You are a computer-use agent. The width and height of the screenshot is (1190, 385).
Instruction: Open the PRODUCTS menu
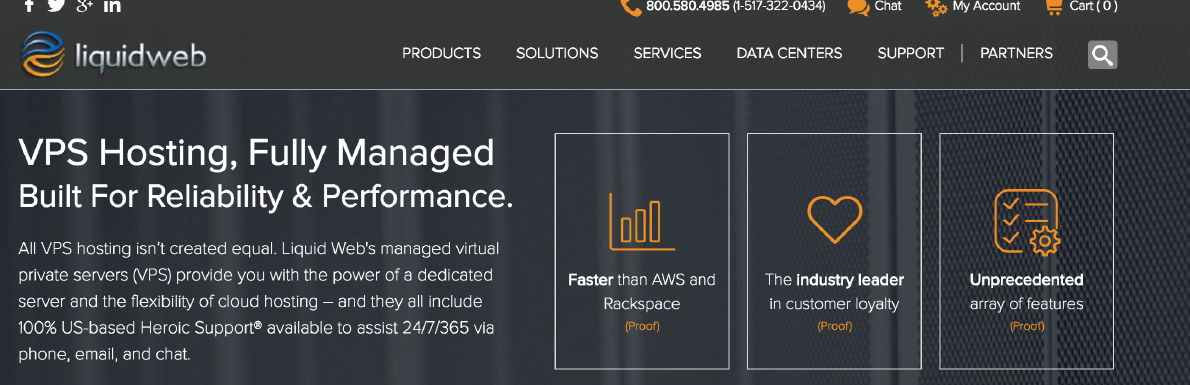pyautogui.click(x=442, y=53)
